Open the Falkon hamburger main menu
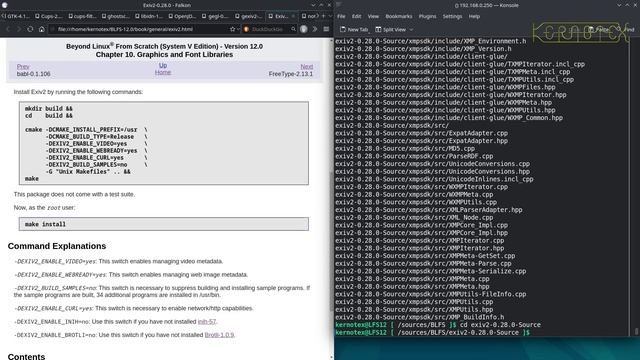The height and width of the screenshot is (360, 640). coord(326,29)
